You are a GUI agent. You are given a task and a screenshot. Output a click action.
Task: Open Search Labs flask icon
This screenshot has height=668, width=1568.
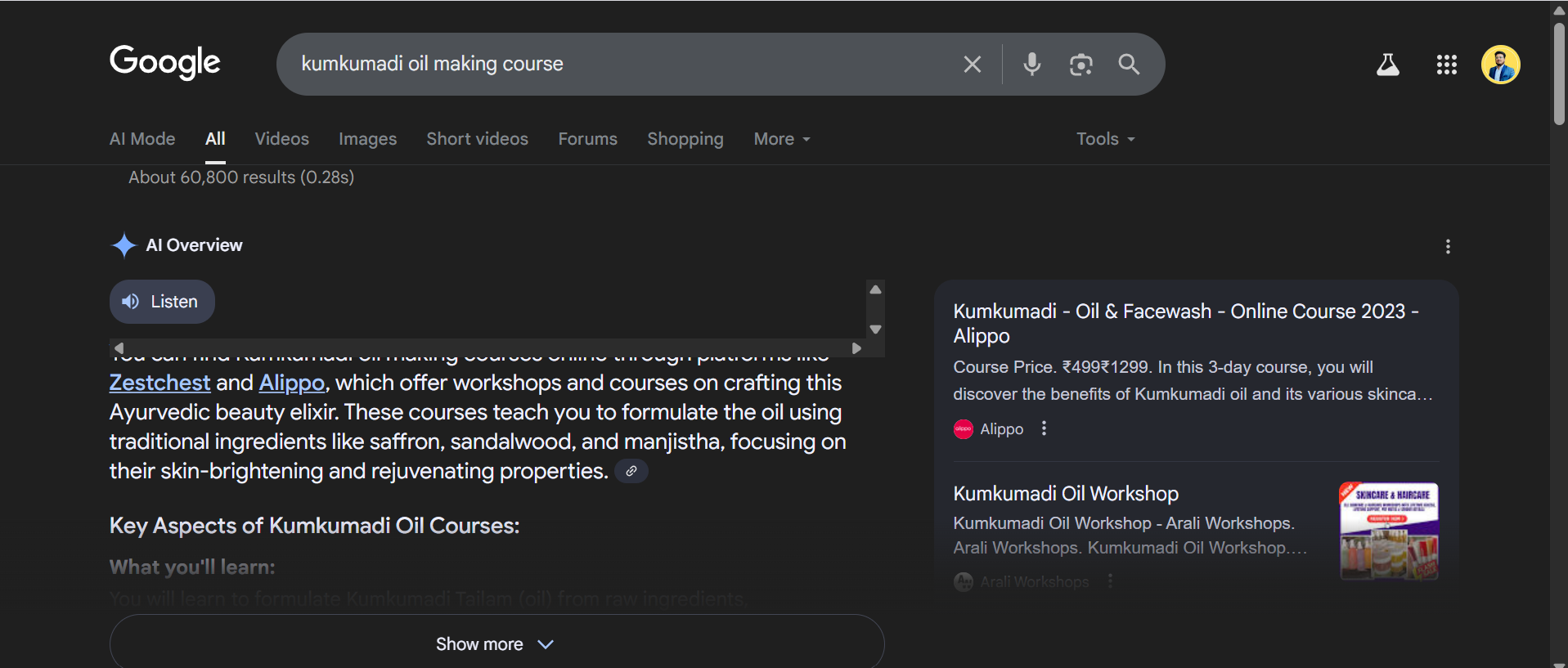1387,65
